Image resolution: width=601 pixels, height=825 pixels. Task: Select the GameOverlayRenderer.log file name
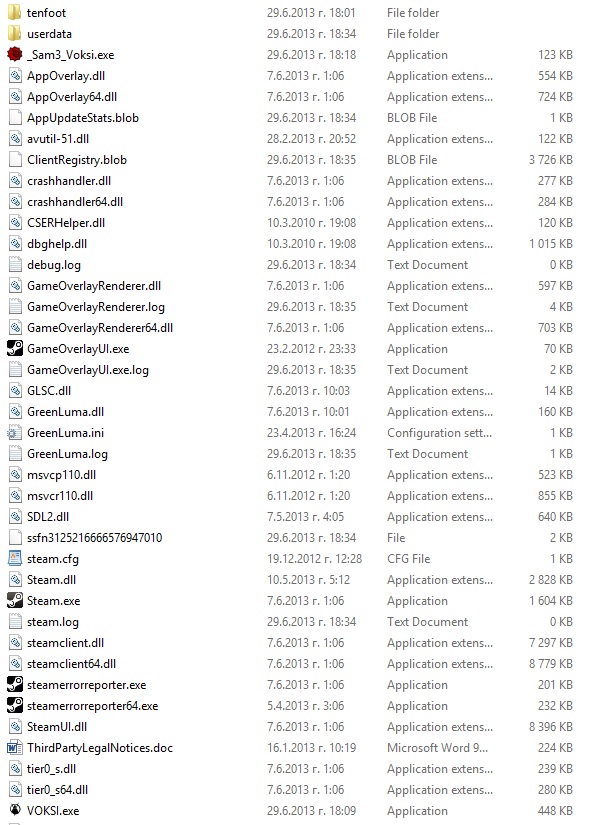point(96,307)
